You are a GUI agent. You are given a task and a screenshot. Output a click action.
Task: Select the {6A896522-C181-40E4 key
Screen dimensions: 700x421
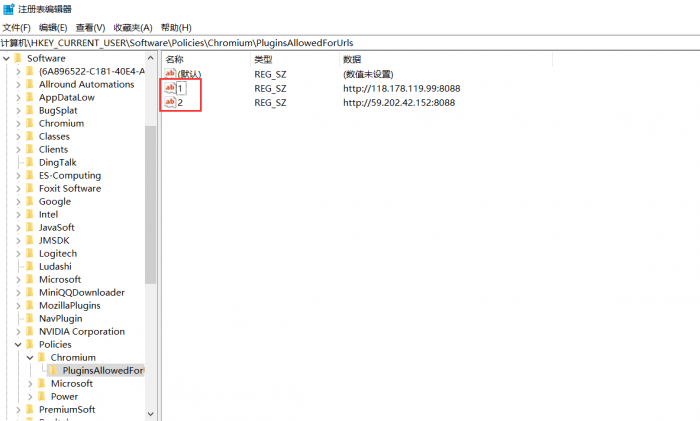pyautogui.click(x=92, y=71)
